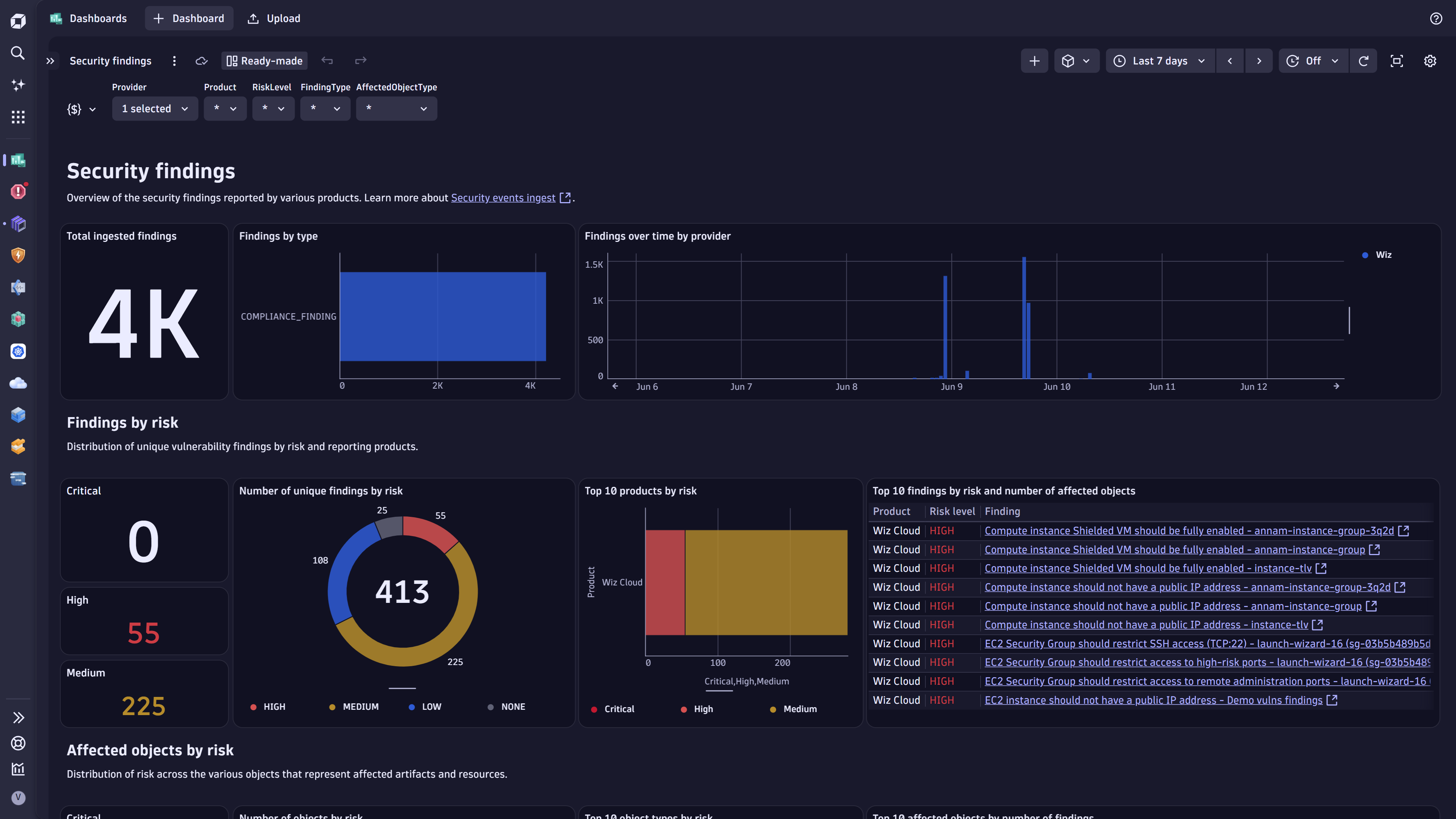
Task: Toggle HIGH series in donut legend
Action: (268, 706)
